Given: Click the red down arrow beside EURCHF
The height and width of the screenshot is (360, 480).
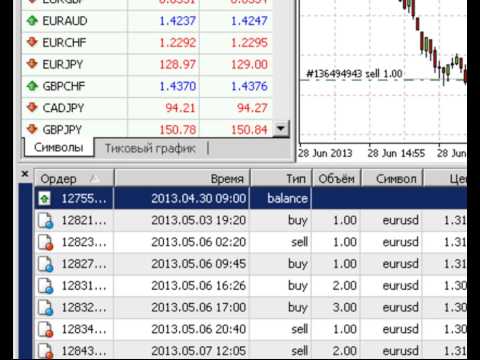Looking at the screenshot, I should (x=32, y=42).
